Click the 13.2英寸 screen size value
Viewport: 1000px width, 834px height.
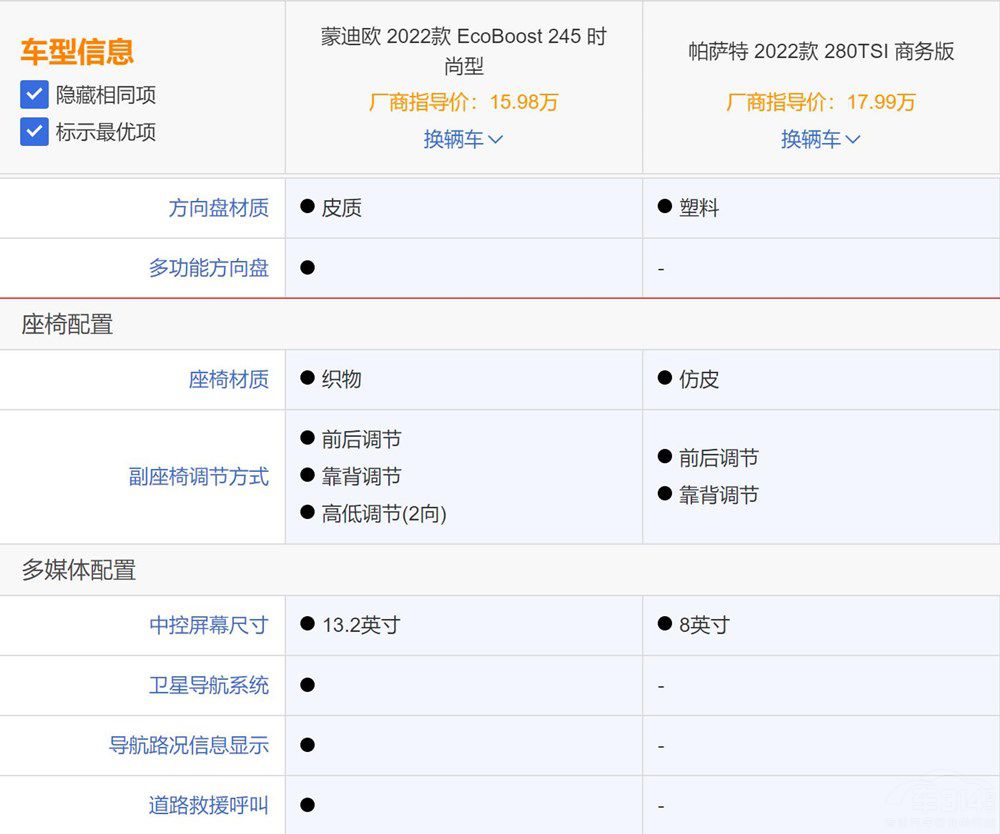coord(360,626)
